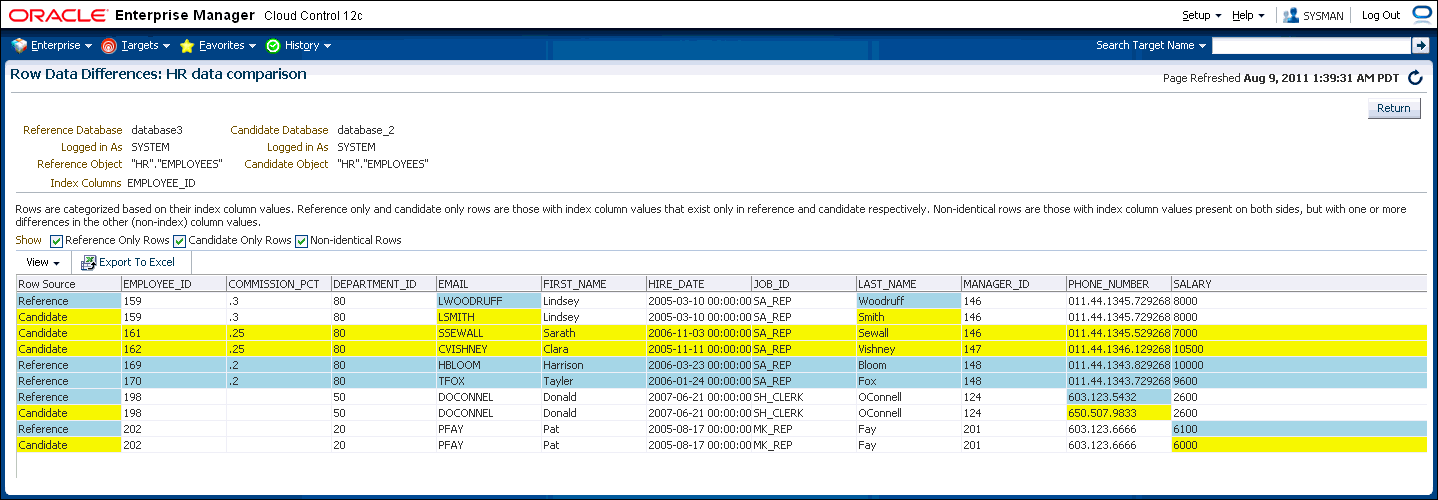Toggle Reference Only Rows checkbox
This screenshot has height=500, width=1438.
[x=56, y=241]
